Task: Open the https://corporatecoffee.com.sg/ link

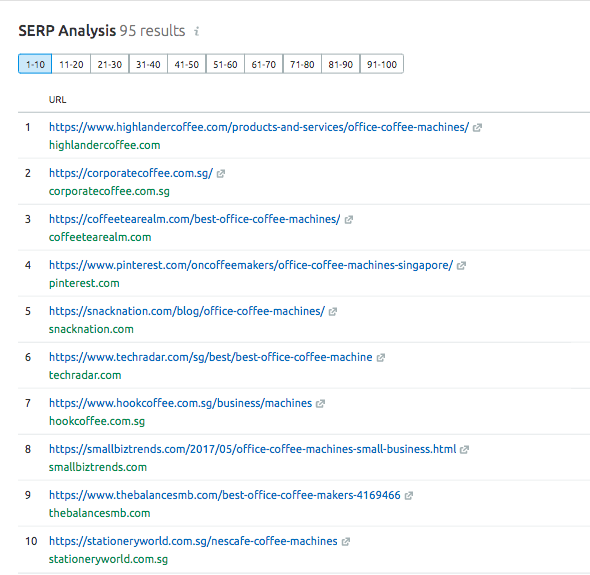Action: click(x=131, y=173)
